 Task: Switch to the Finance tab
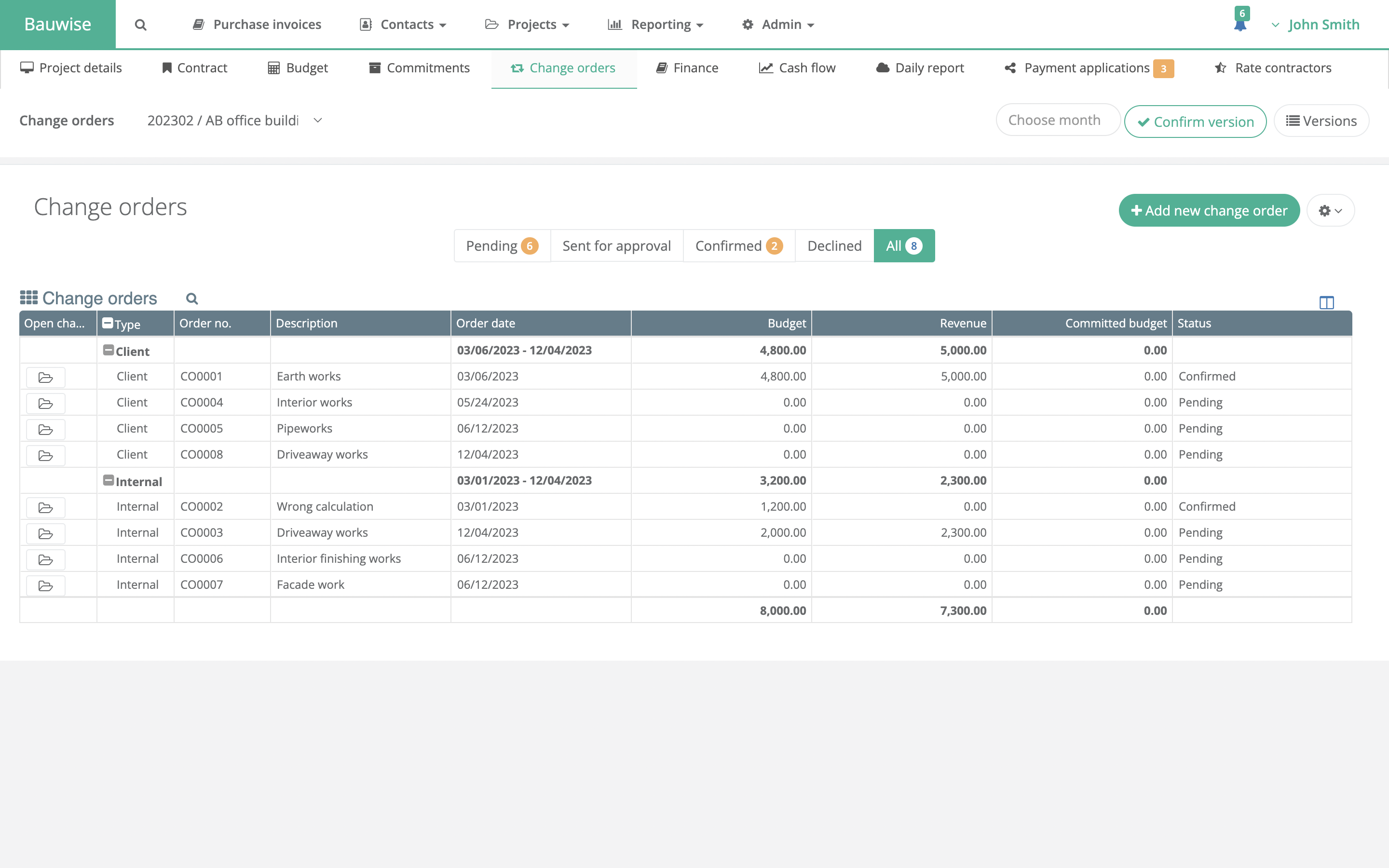(688, 68)
